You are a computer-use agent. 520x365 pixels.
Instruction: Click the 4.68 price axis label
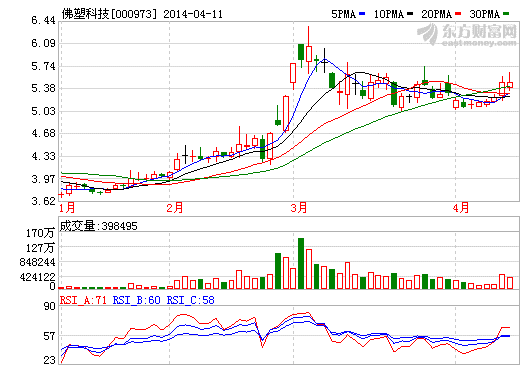coord(43,133)
